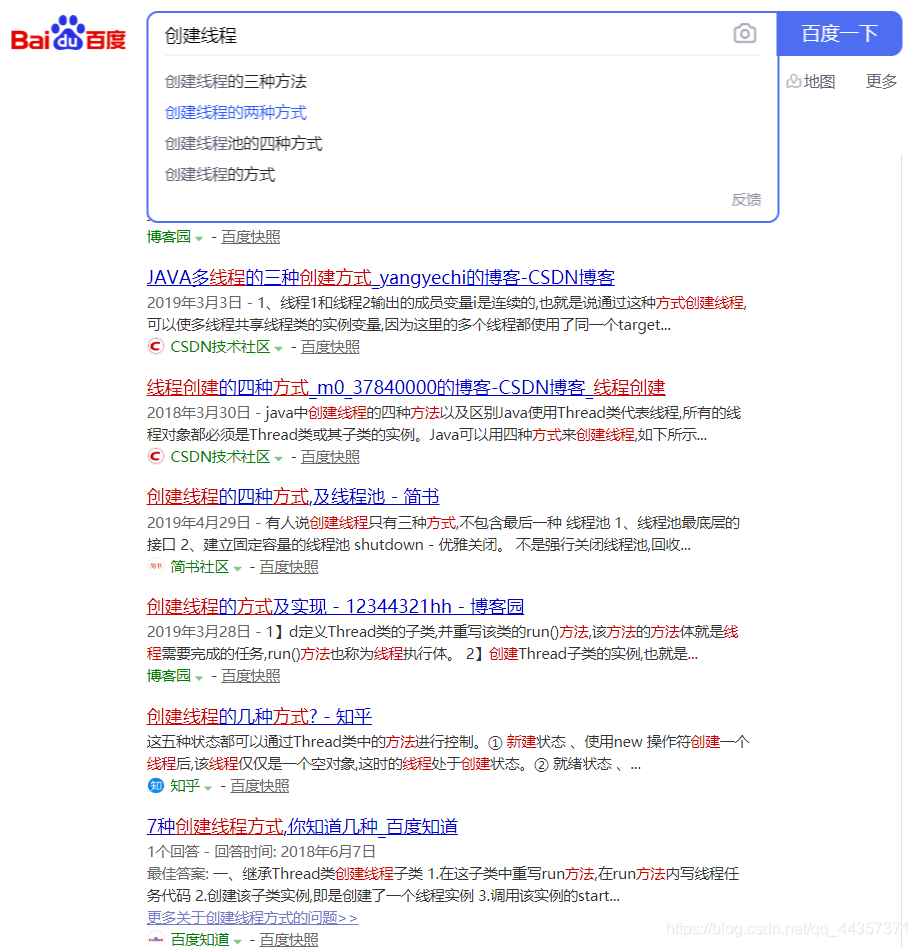Screen dimensions: 917x947
Task: Click 更多关于创建线程方式的问题 link
Action: pyautogui.click(x=252, y=917)
